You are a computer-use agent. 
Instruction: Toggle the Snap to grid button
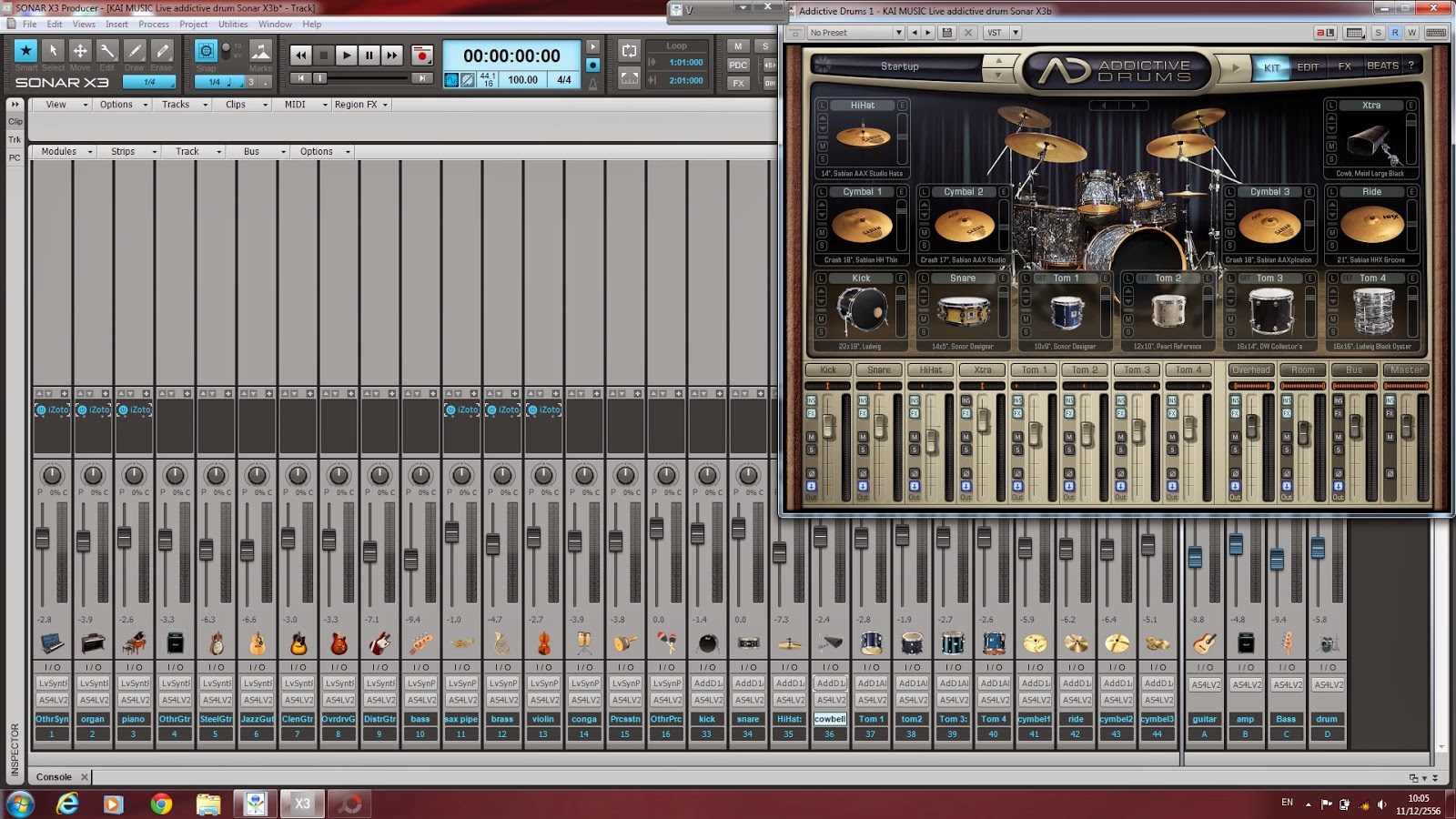(206, 51)
